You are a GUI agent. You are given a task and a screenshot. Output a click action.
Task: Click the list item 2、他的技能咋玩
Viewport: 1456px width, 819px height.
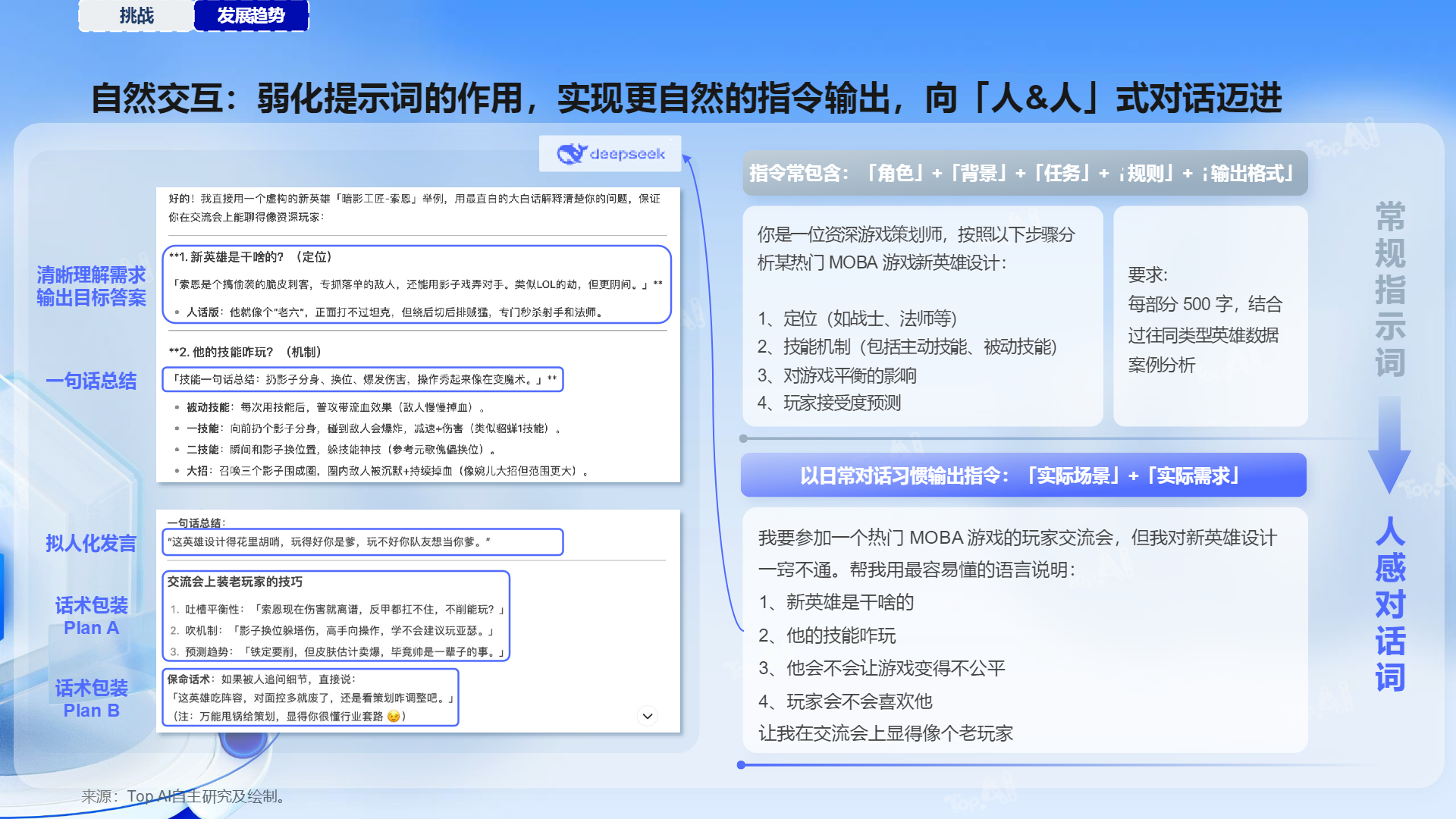[x=827, y=635]
